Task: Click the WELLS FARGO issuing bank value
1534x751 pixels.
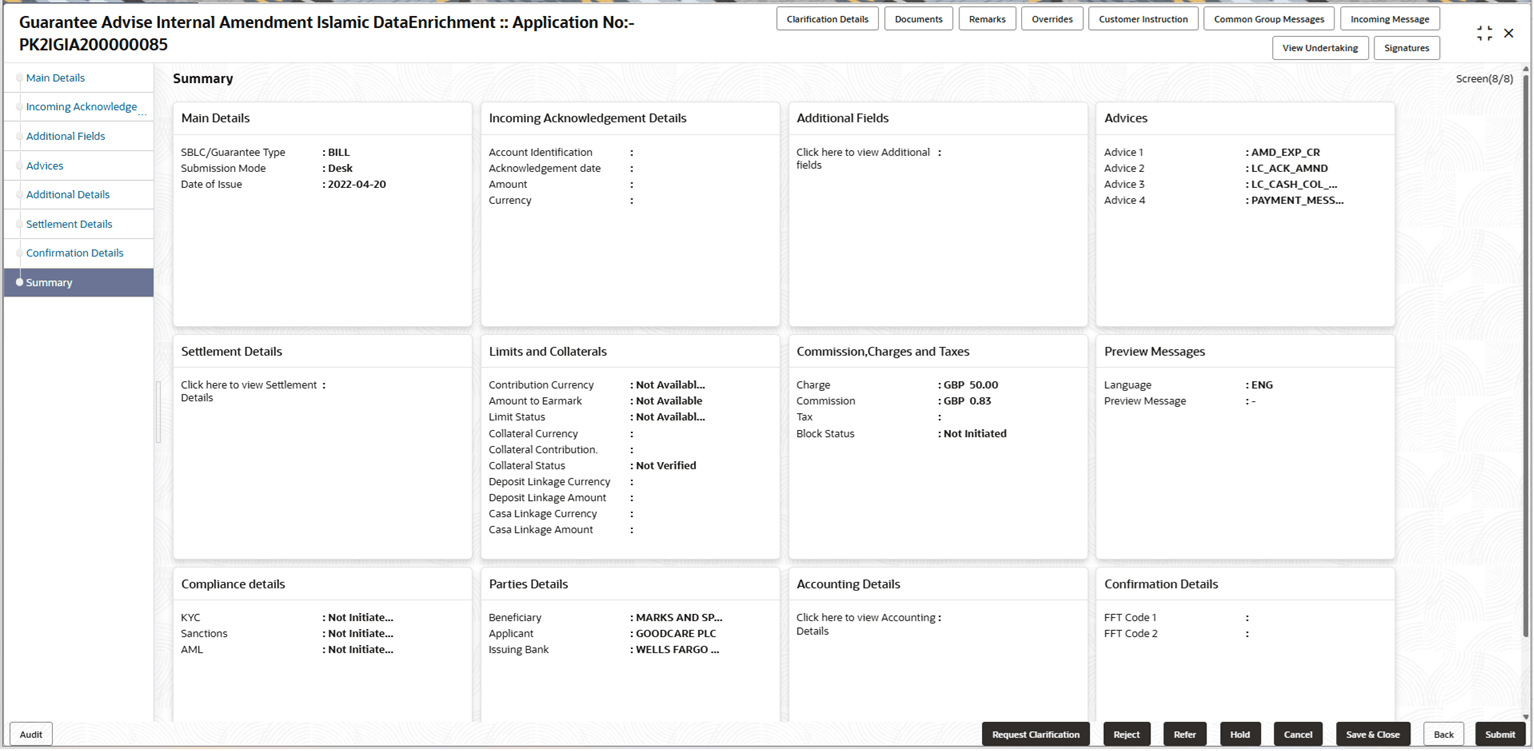Action: tap(678, 650)
